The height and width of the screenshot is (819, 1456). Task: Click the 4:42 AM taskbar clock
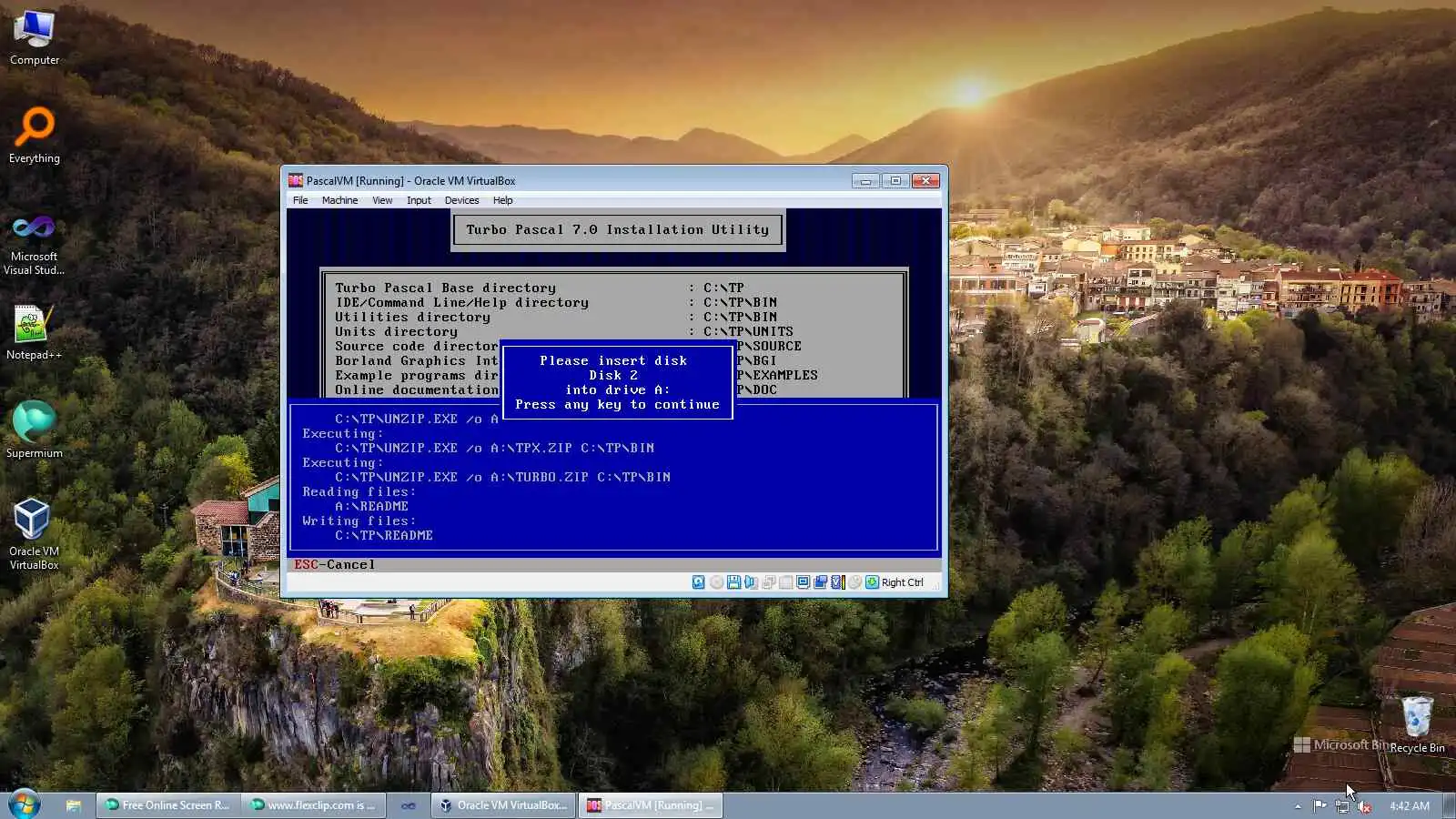point(1409,805)
